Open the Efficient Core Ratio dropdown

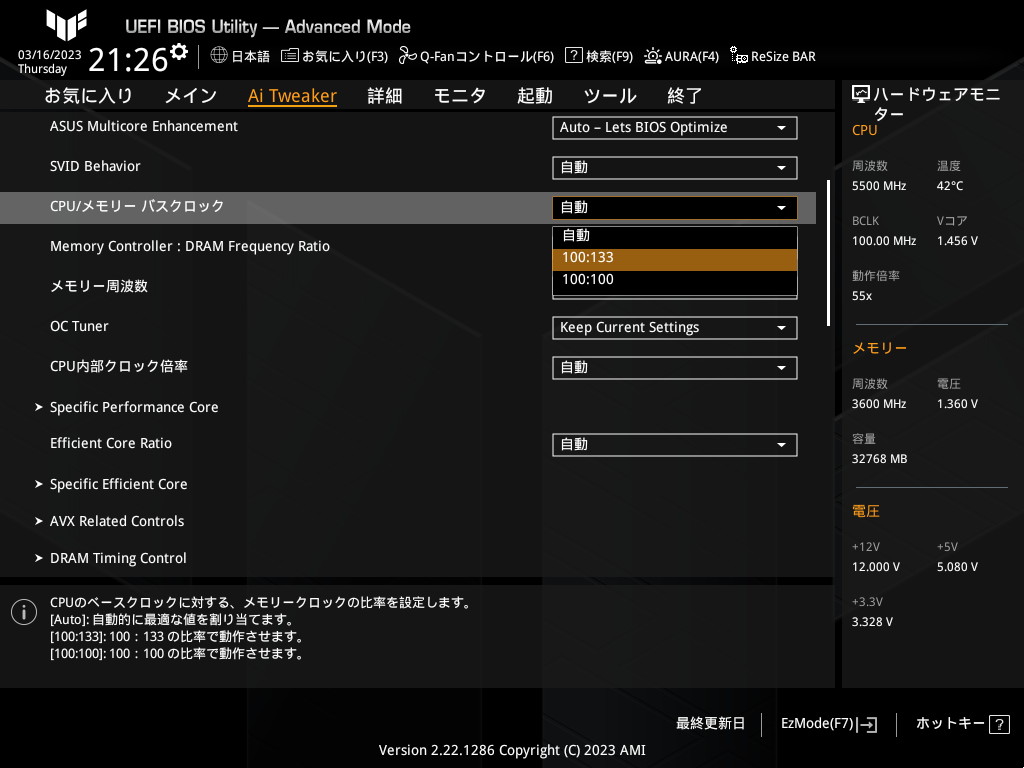675,445
